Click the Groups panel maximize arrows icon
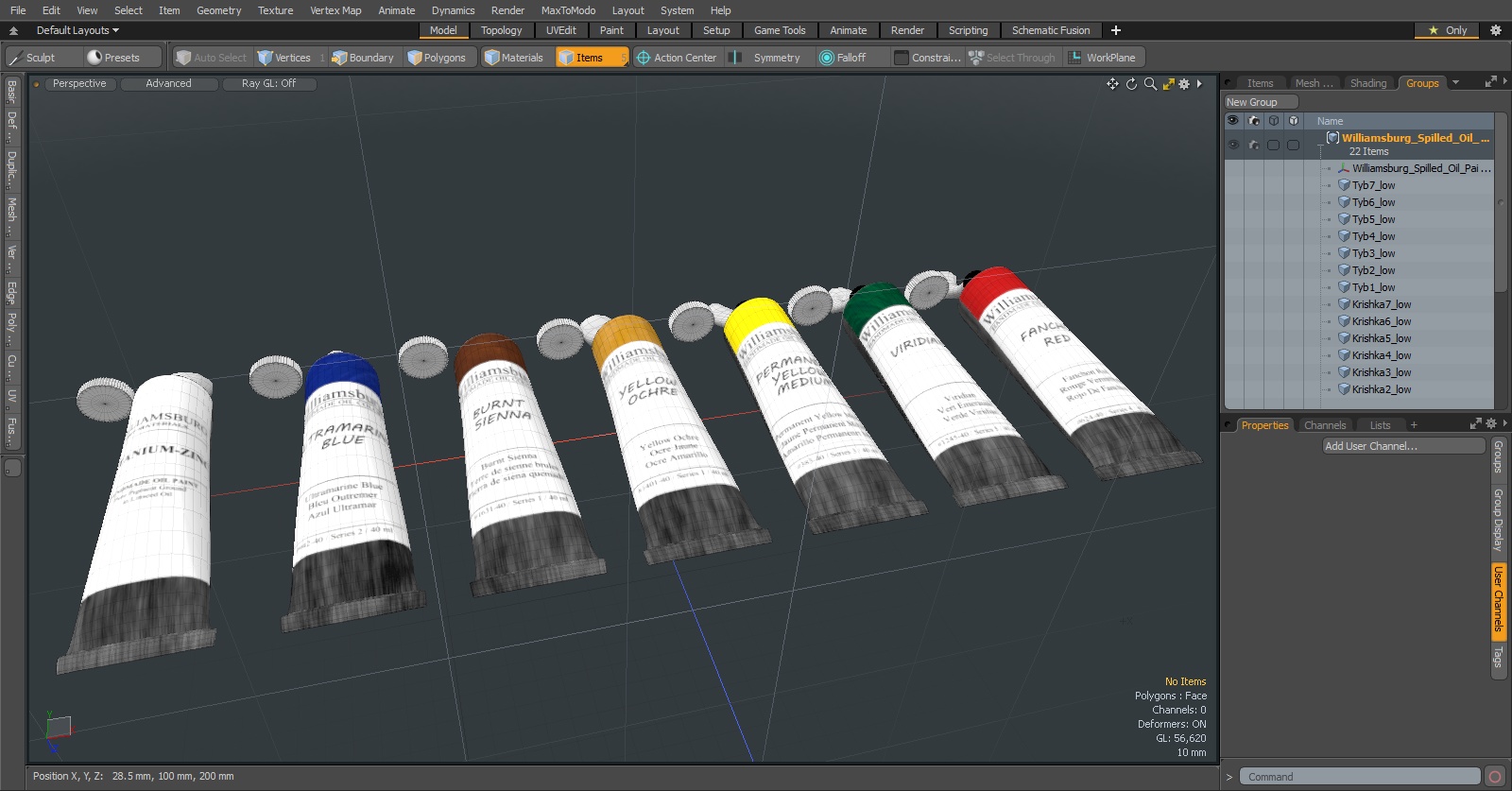Image resolution: width=1512 pixels, height=791 pixels. tap(1491, 82)
